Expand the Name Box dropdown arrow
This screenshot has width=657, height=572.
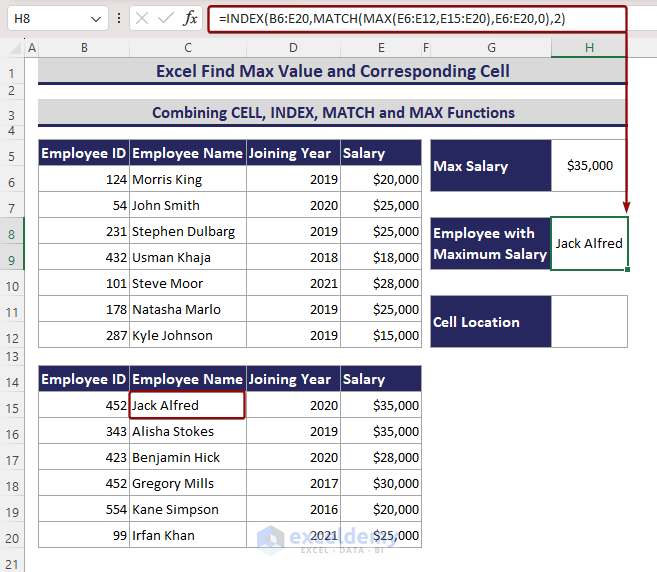[95, 19]
